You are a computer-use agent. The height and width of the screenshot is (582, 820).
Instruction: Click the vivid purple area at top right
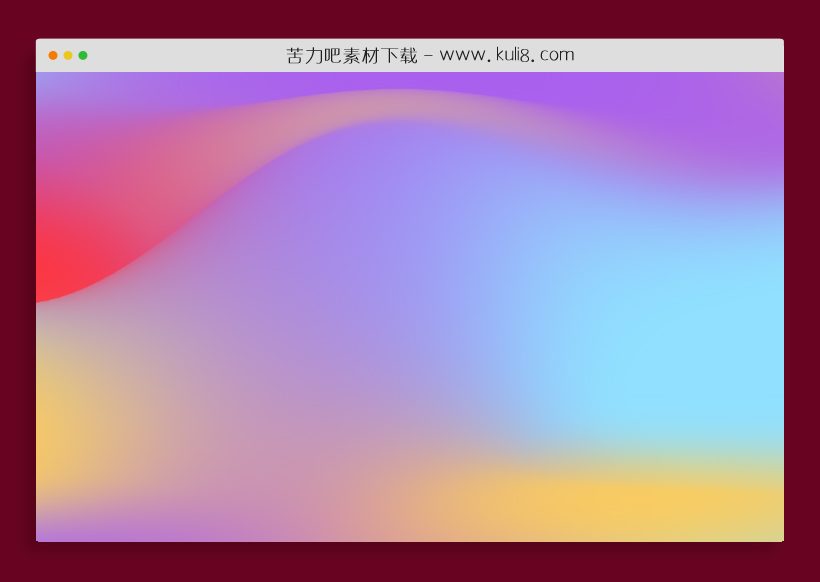(700, 120)
